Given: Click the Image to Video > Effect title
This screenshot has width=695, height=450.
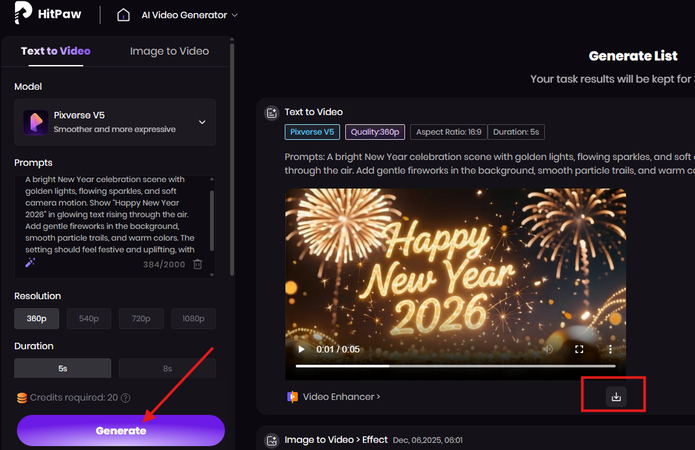Looking at the screenshot, I should (x=336, y=440).
